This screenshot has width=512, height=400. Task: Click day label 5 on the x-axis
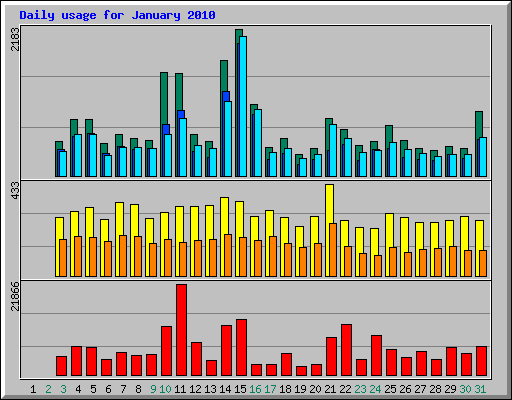(93, 389)
